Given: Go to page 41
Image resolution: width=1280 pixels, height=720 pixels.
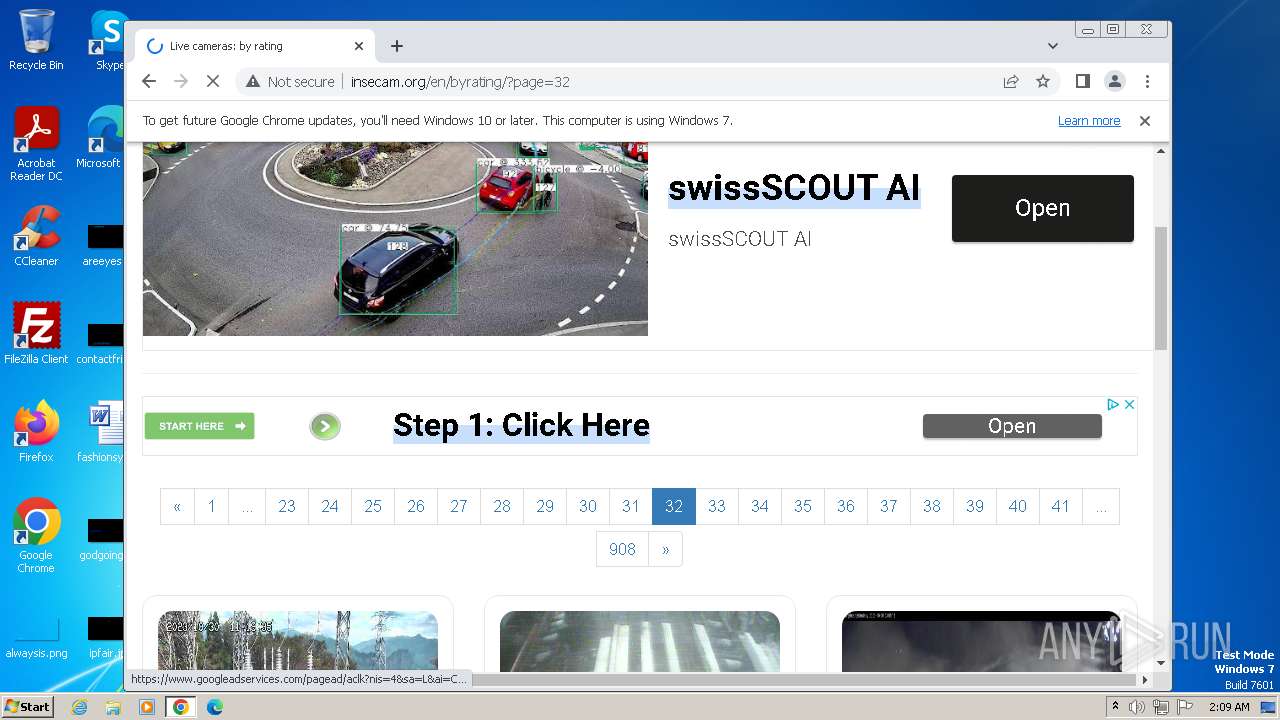Looking at the screenshot, I should [1061, 506].
